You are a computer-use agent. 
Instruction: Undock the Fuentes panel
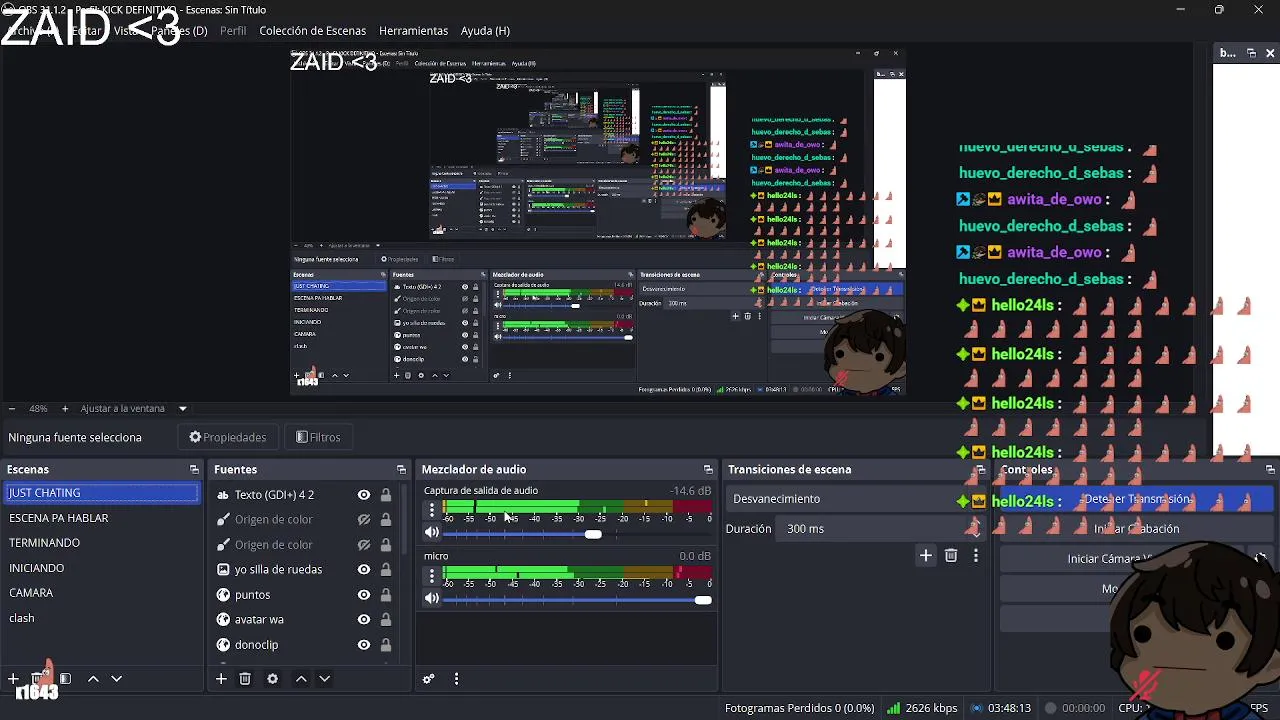click(x=401, y=469)
